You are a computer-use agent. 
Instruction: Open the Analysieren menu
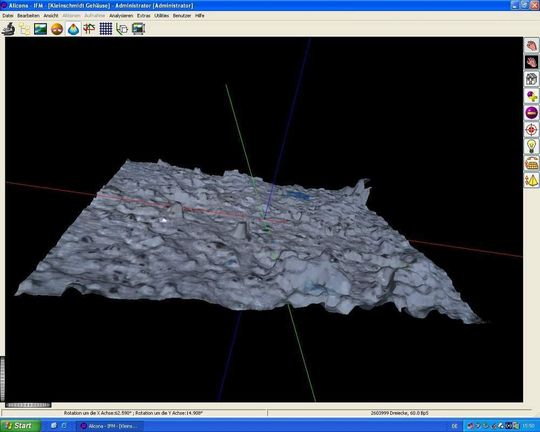(121, 16)
